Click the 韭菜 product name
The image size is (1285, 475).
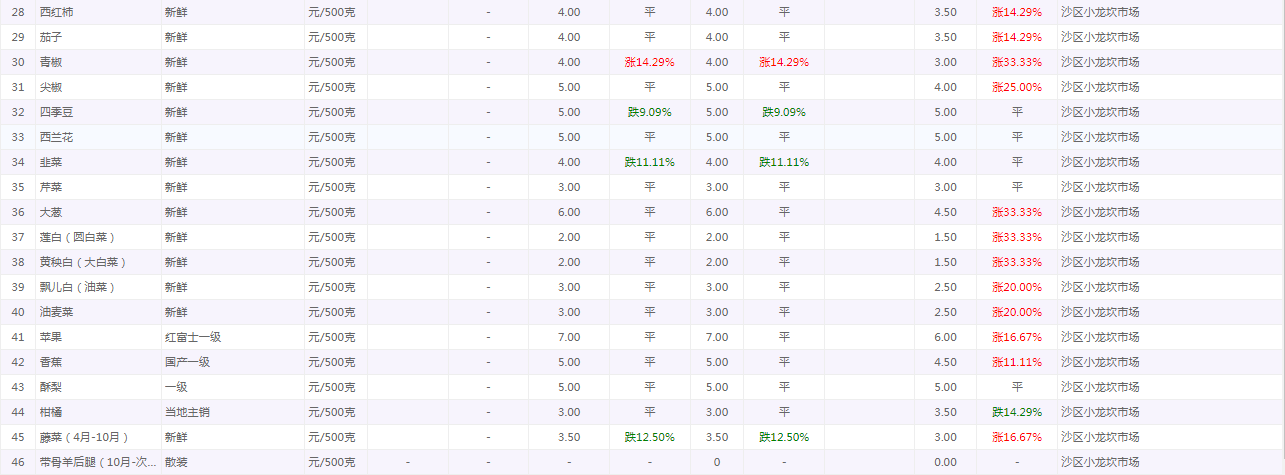pyautogui.click(x=50, y=162)
